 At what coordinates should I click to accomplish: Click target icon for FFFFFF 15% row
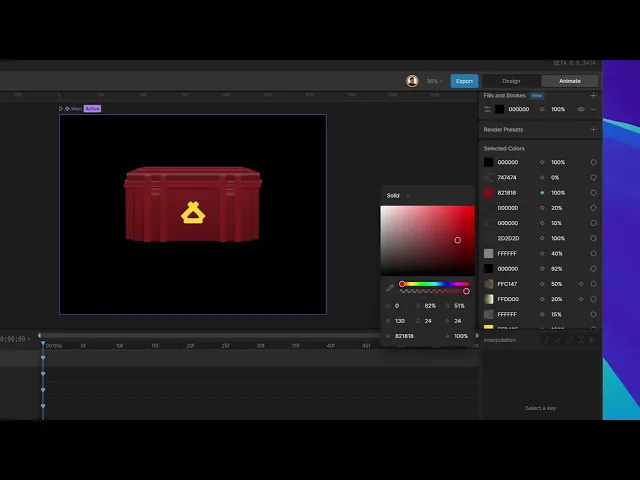[x=593, y=314]
